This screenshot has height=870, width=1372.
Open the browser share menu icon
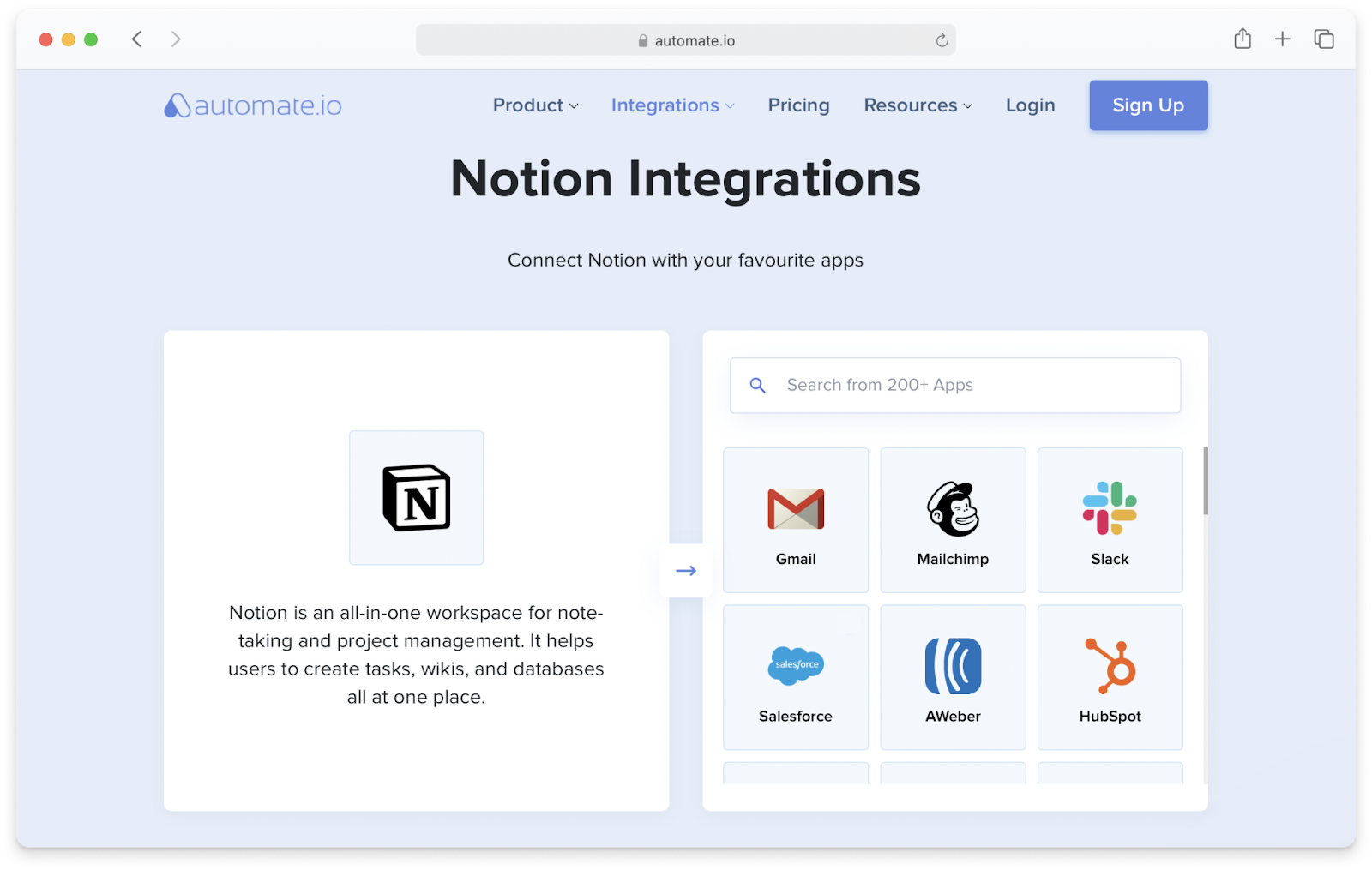[1243, 39]
